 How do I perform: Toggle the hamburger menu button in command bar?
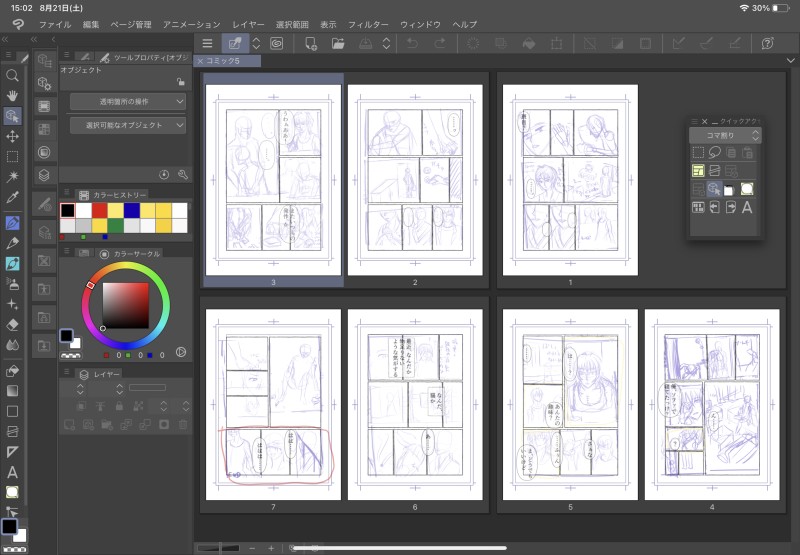click(x=207, y=43)
